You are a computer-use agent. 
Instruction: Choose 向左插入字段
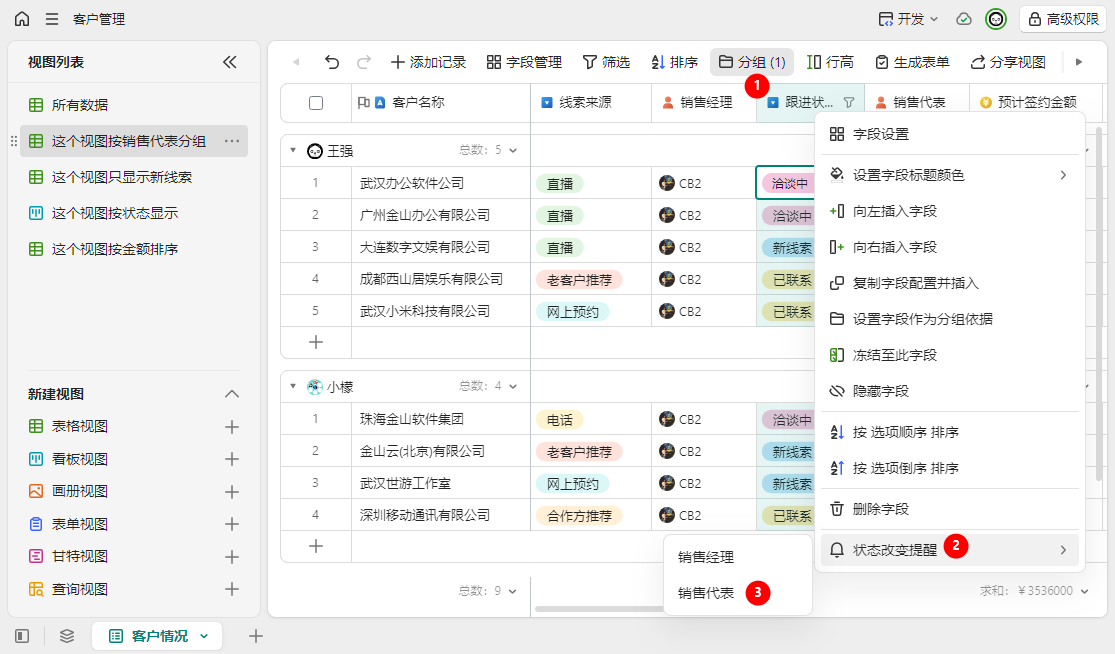pos(950,211)
